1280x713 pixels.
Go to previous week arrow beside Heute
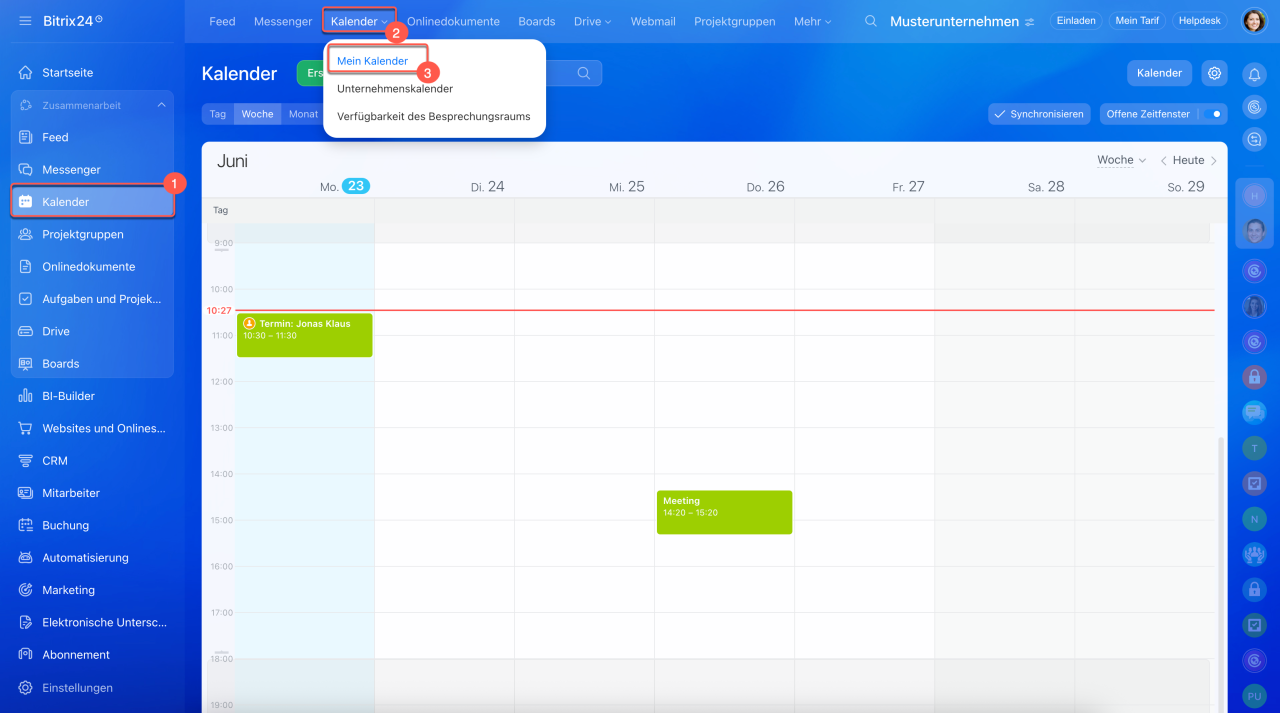(x=1163, y=161)
